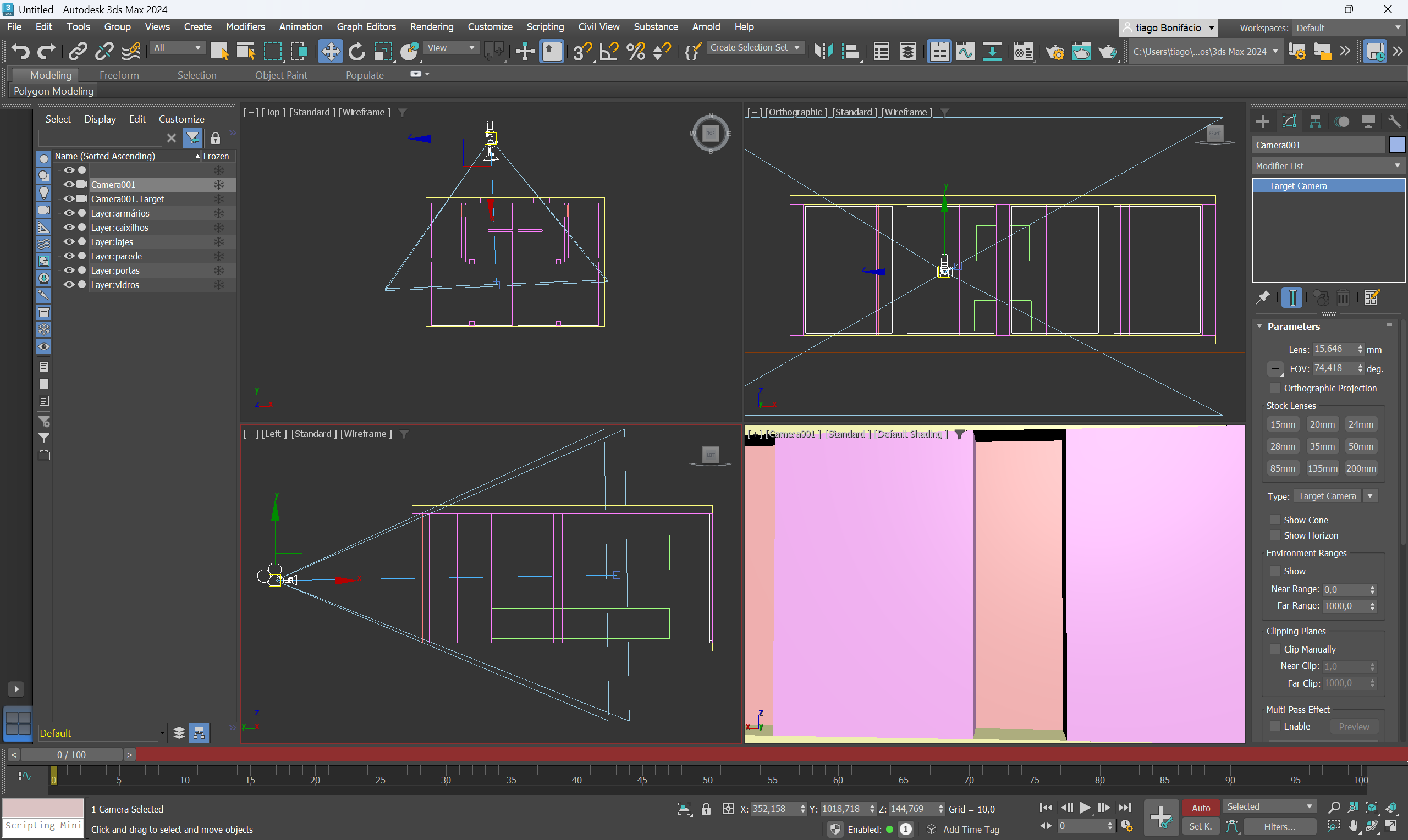Image resolution: width=1408 pixels, height=840 pixels.
Task: Toggle Angle Snap in the toolbar
Action: tap(609, 52)
